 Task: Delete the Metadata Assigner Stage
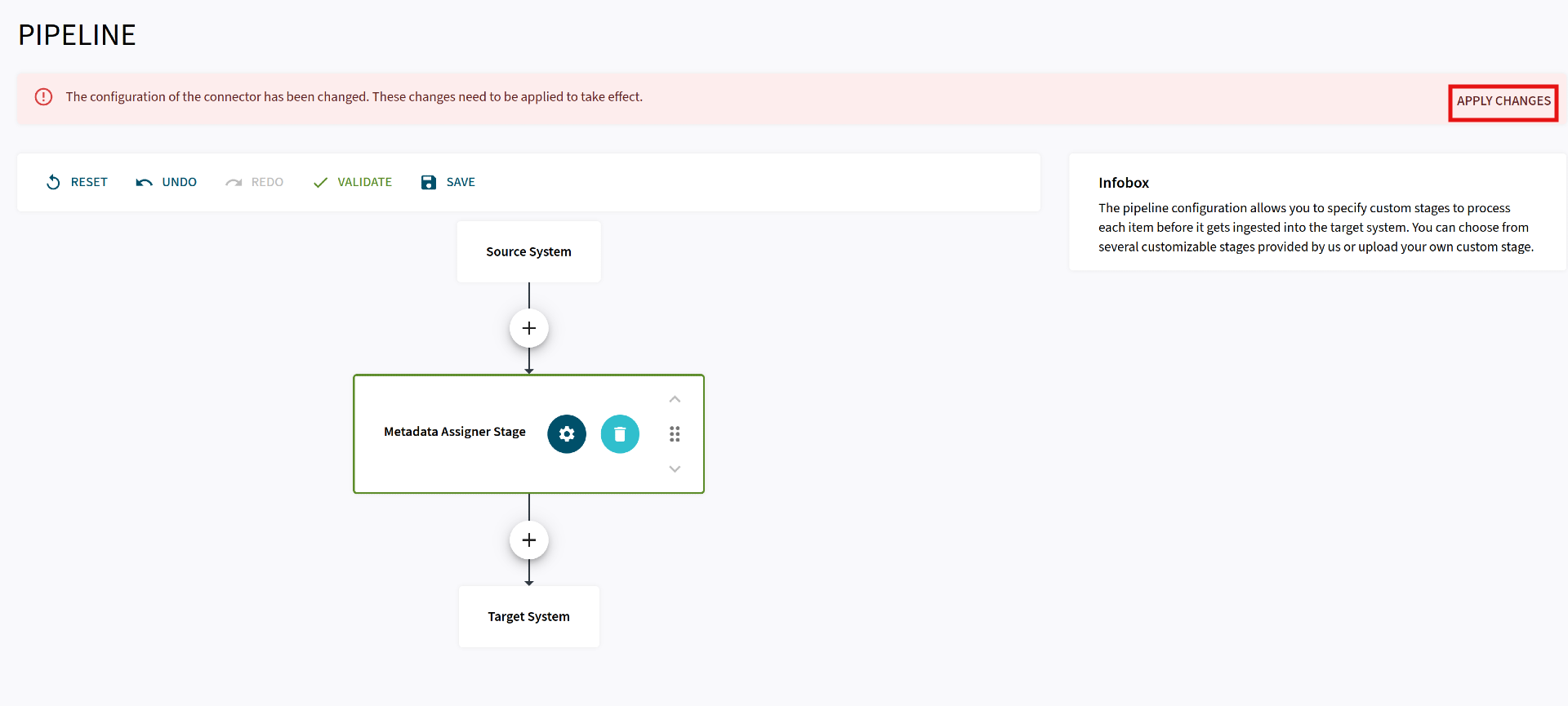[x=620, y=434]
